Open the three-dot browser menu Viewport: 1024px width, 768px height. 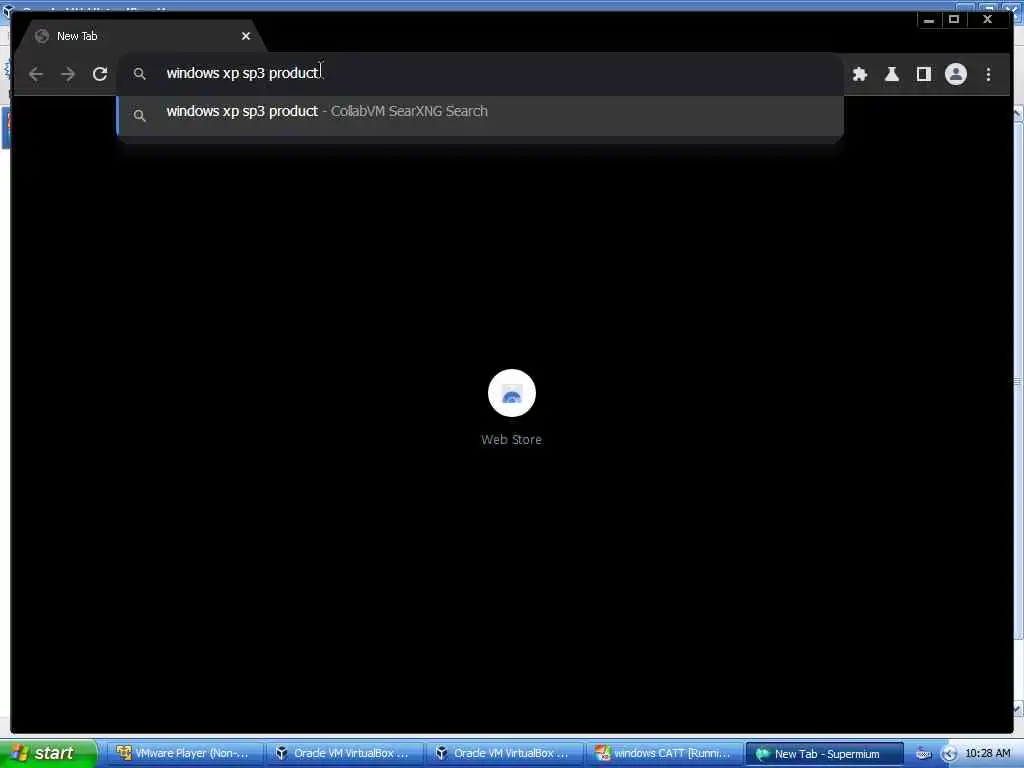pos(988,74)
